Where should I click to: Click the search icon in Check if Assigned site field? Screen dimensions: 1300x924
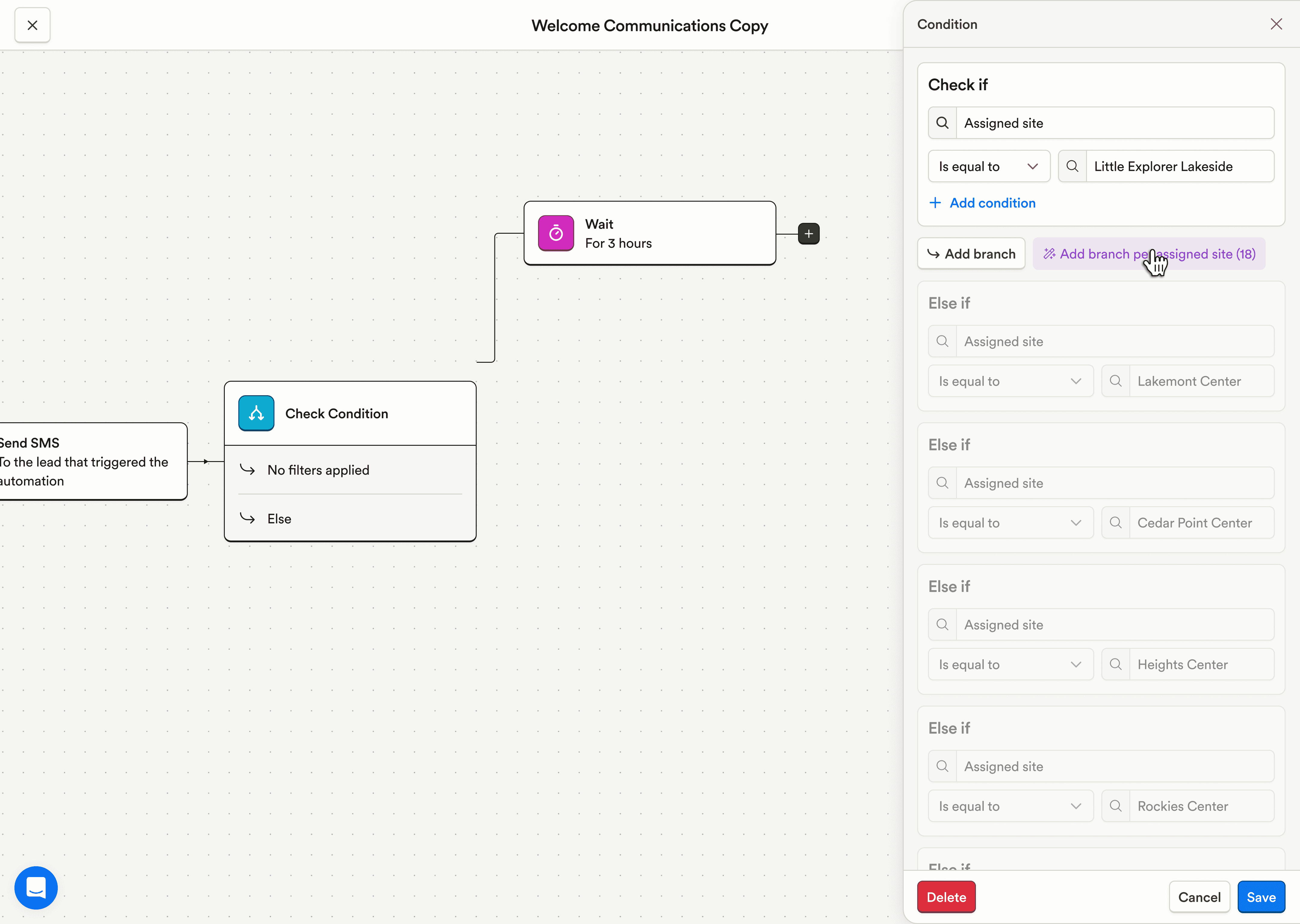[942, 123]
